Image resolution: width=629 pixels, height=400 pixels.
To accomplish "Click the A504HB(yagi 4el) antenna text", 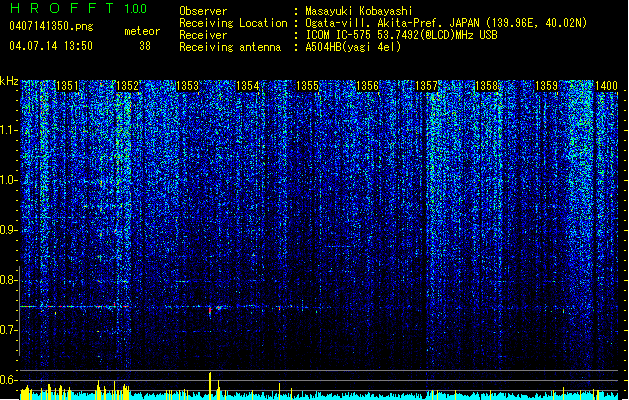I will pos(353,47).
